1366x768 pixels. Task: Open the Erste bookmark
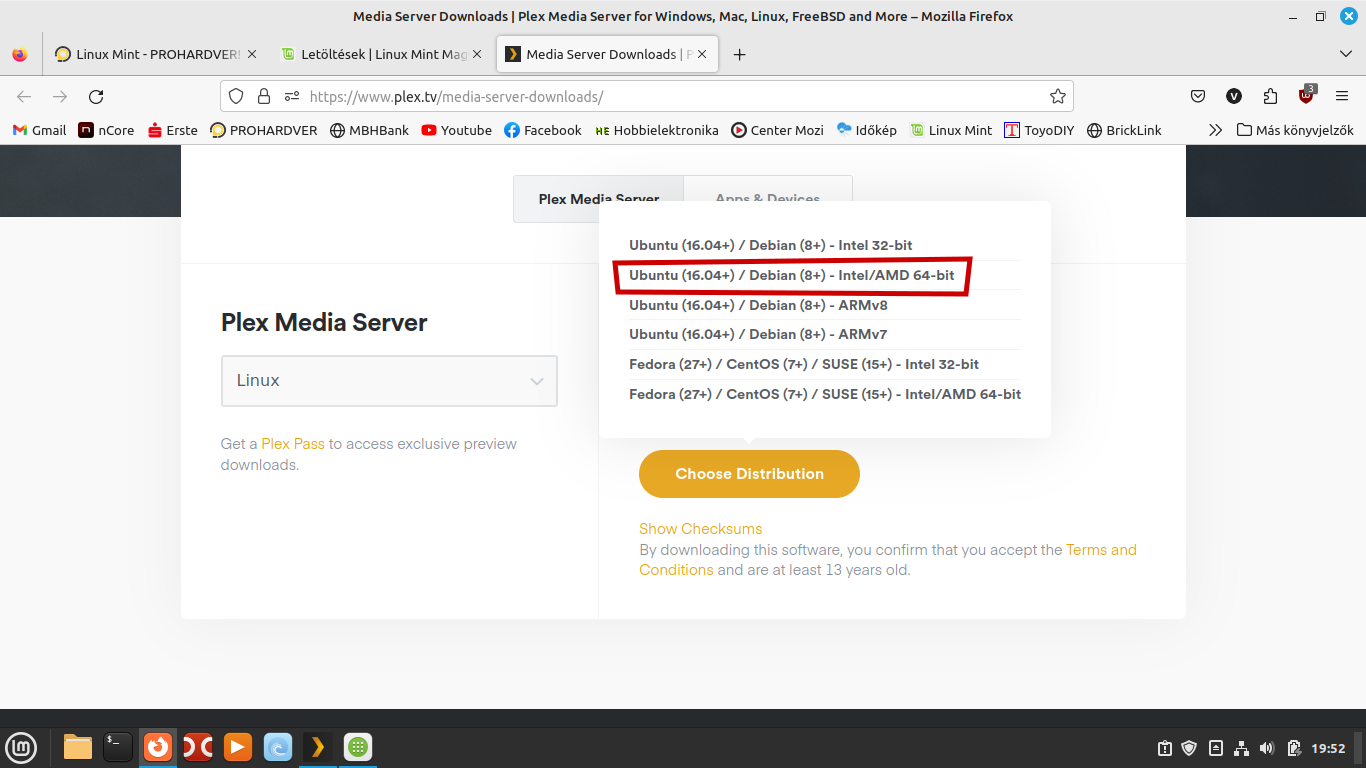point(172,130)
